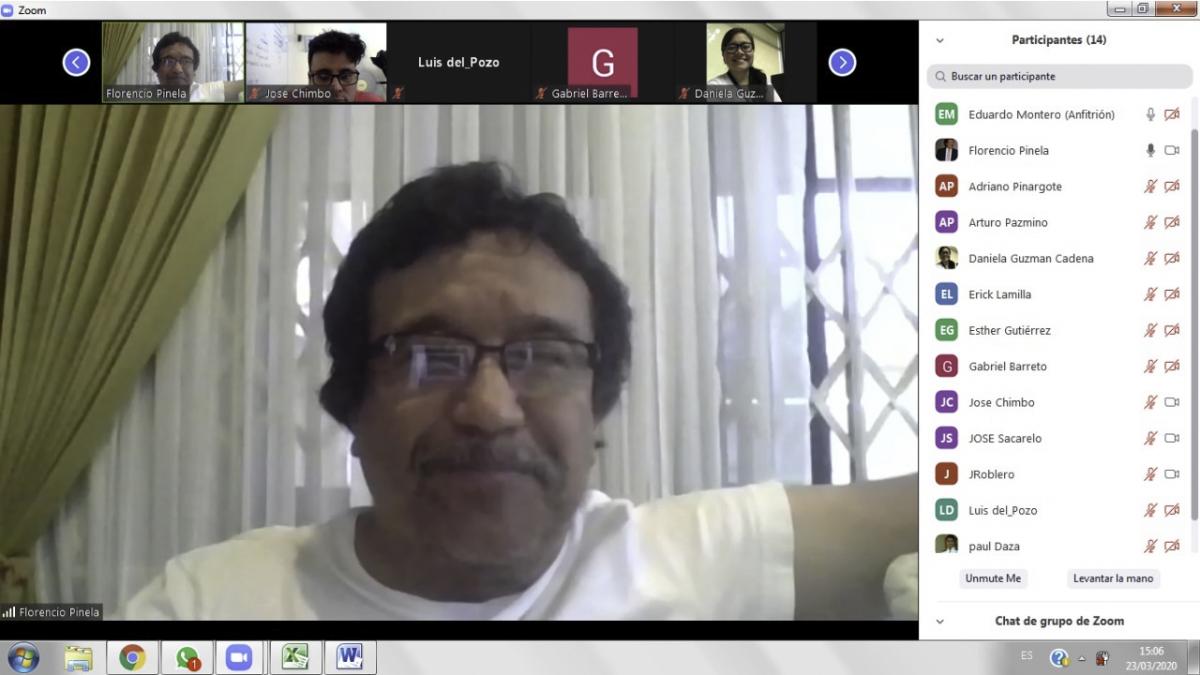The height and width of the screenshot is (675, 1200).
Task: Click the Buscar un participante search field
Action: click(x=1058, y=76)
